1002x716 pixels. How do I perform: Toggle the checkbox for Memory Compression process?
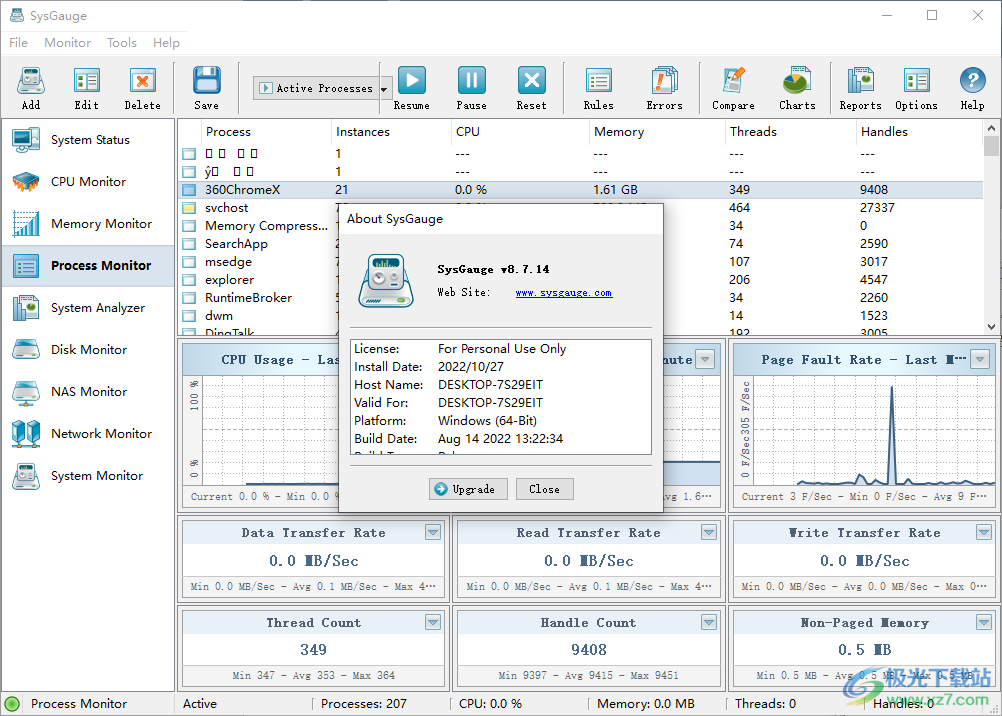coord(189,226)
